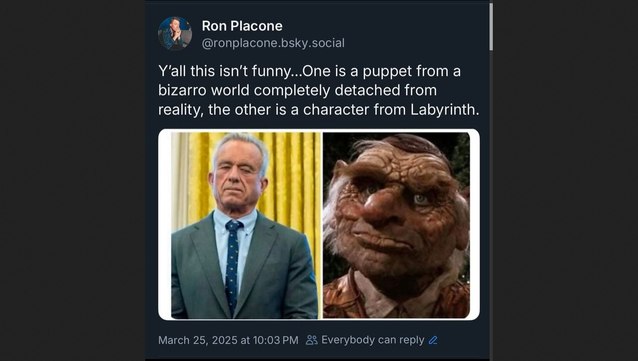Click the 10:03 PM time in the post footer

click(275, 340)
